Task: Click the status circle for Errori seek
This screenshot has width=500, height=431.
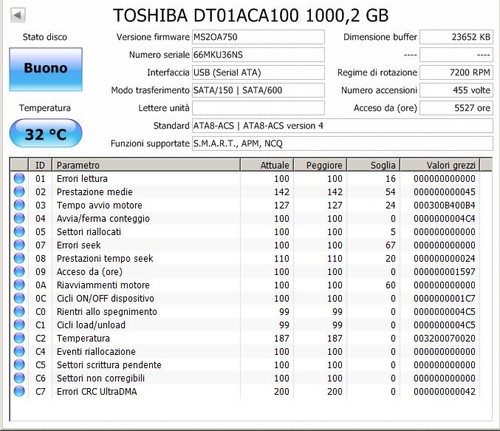Action: (19, 245)
